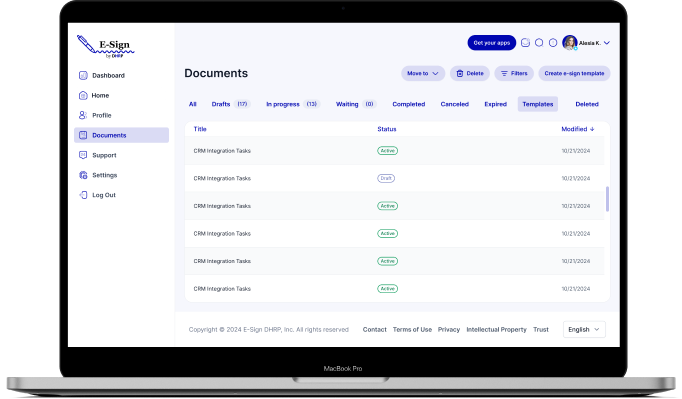This screenshot has height=399, width=682.
Task: Open the Expired tab
Action: point(495,104)
